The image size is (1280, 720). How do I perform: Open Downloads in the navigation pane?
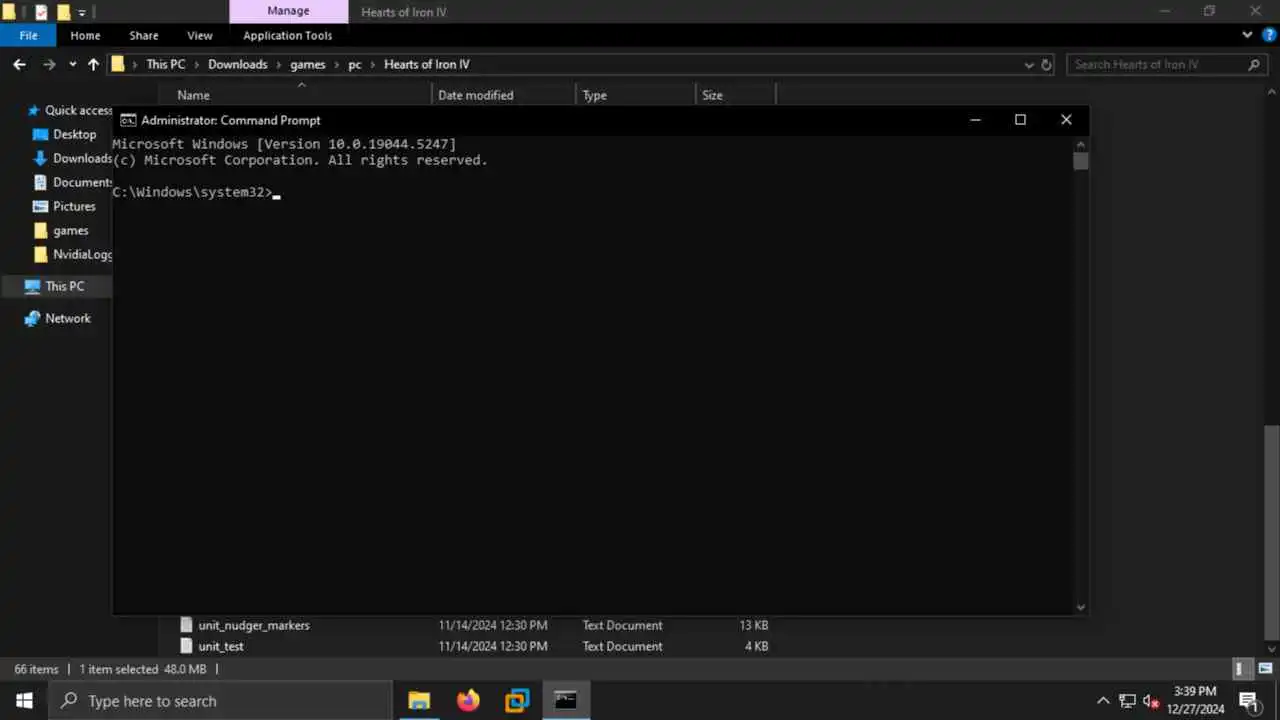click(x=74, y=158)
